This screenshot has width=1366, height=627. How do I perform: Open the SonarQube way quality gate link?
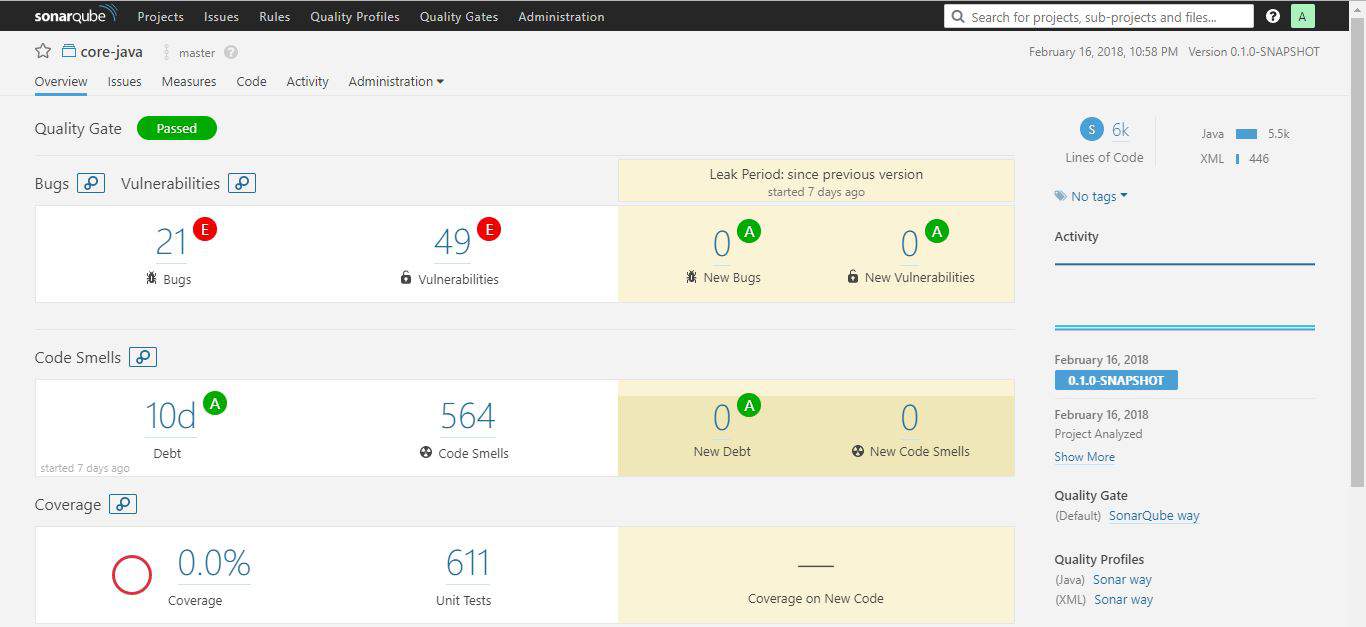click(1154, 516)
